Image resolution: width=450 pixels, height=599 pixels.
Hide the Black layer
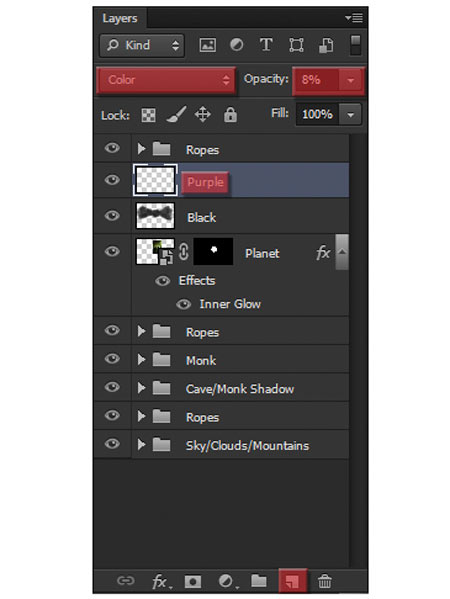112,215
